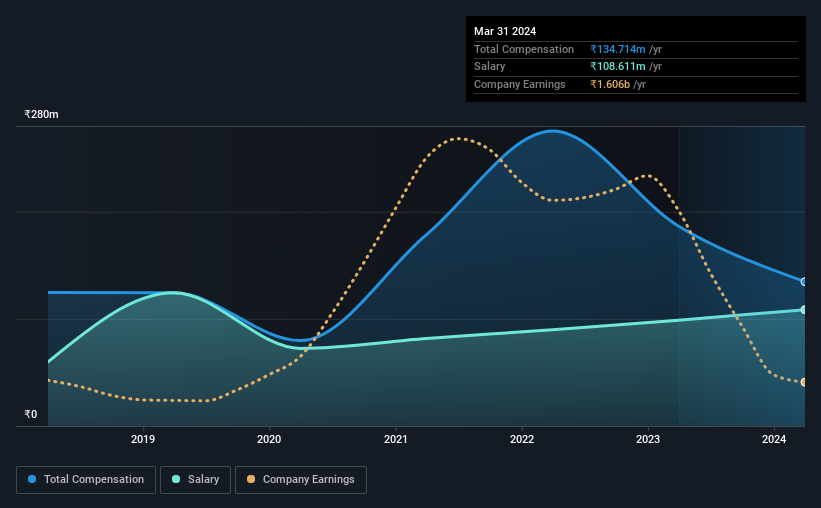Click the tooltip's Salary row label
Screen dimensions: 821x508
pyautogui.click(x=490, y=67)
